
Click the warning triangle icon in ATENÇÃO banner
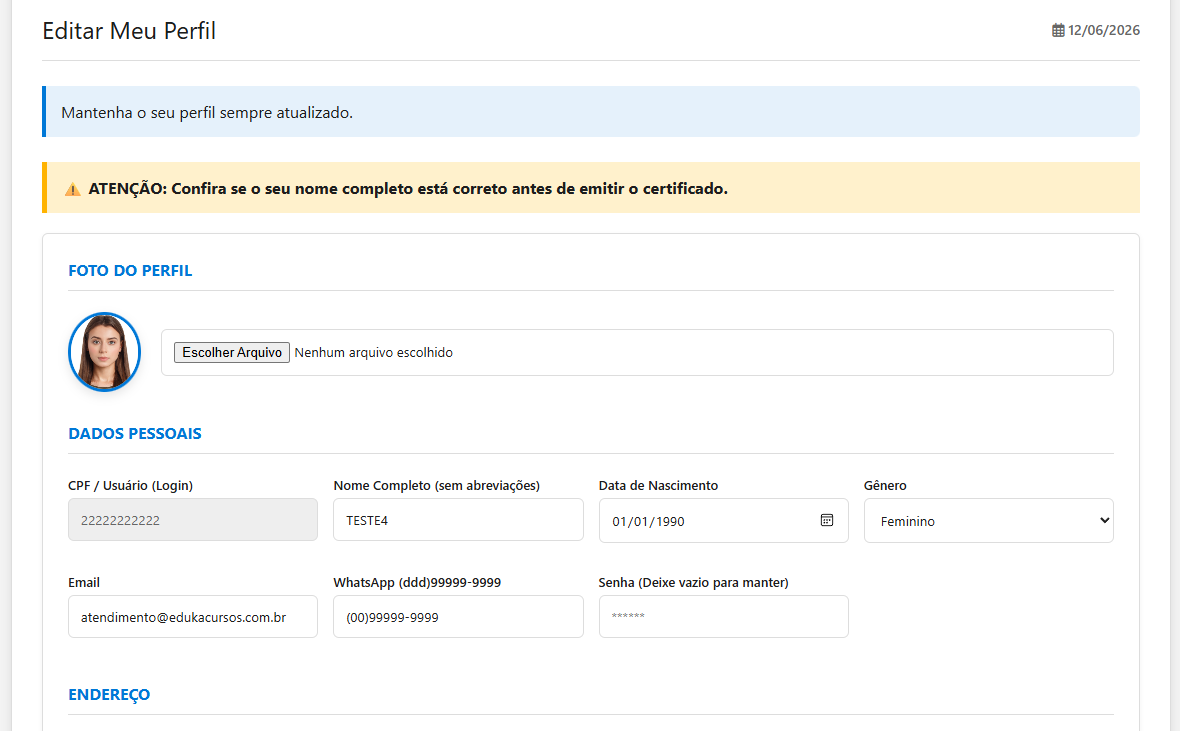coord(72,189)
